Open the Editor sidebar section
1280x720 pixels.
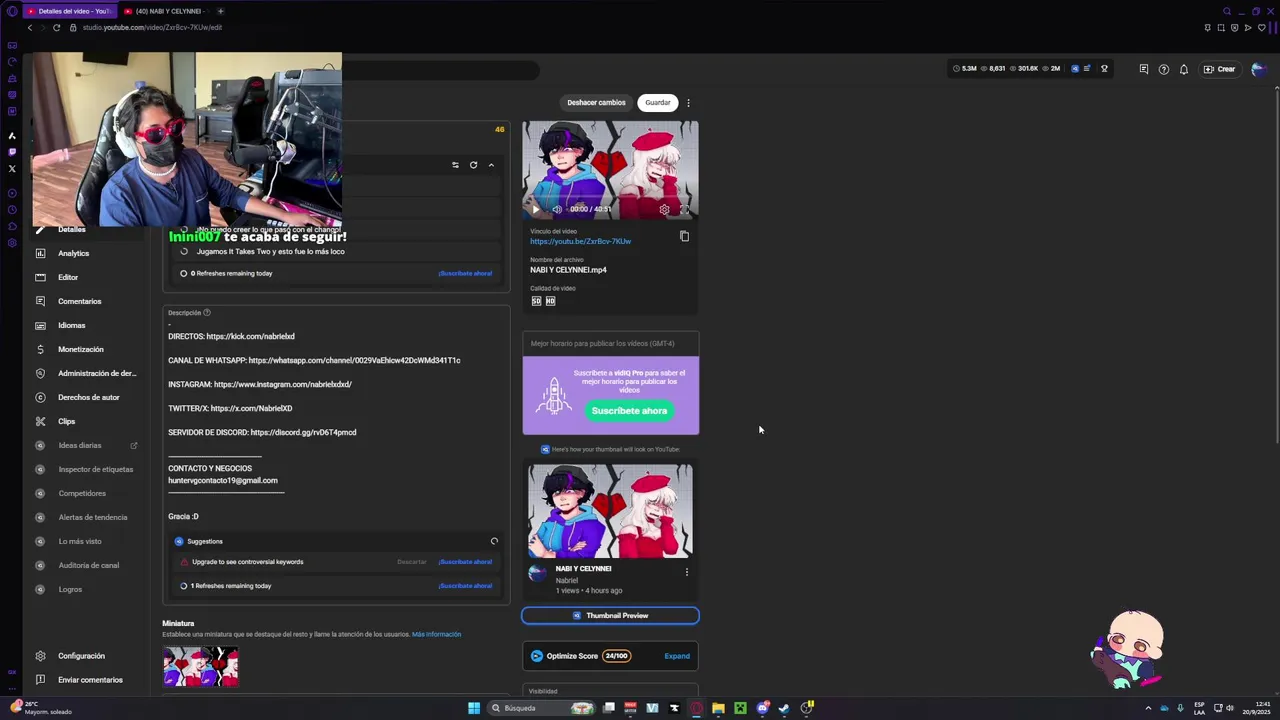68,277
